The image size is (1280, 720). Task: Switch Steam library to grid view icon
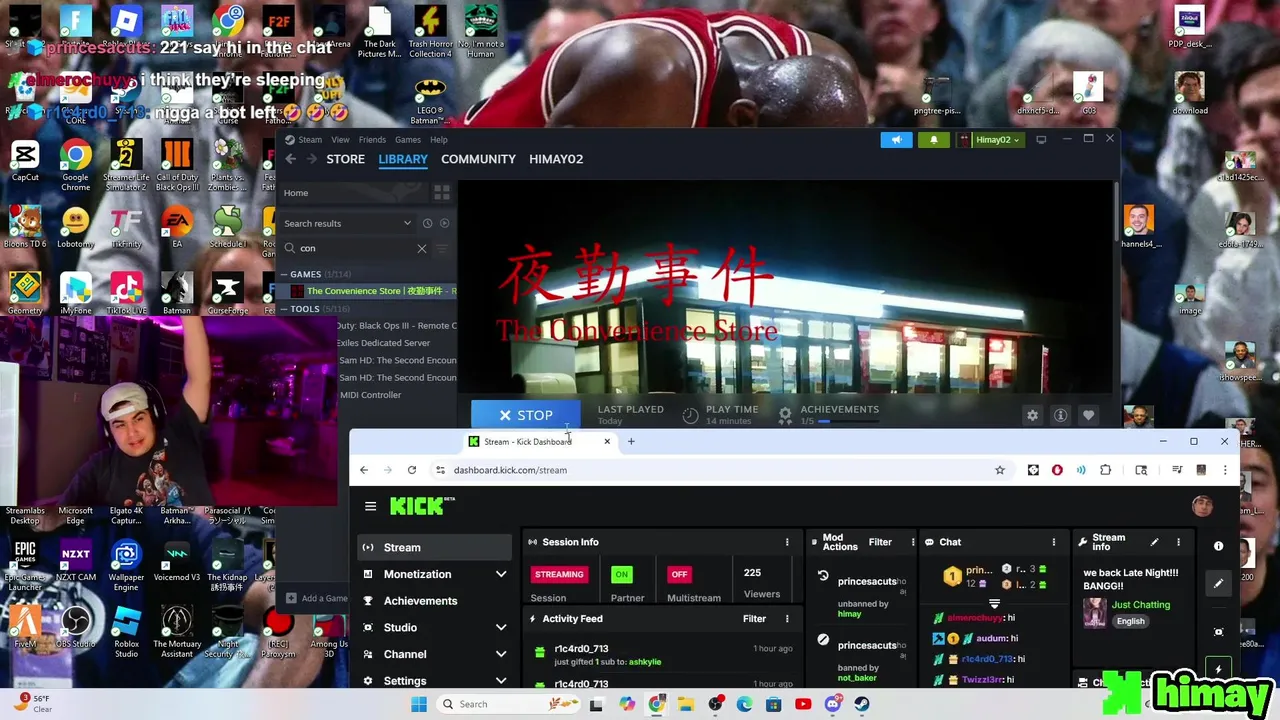click(441, 193)
